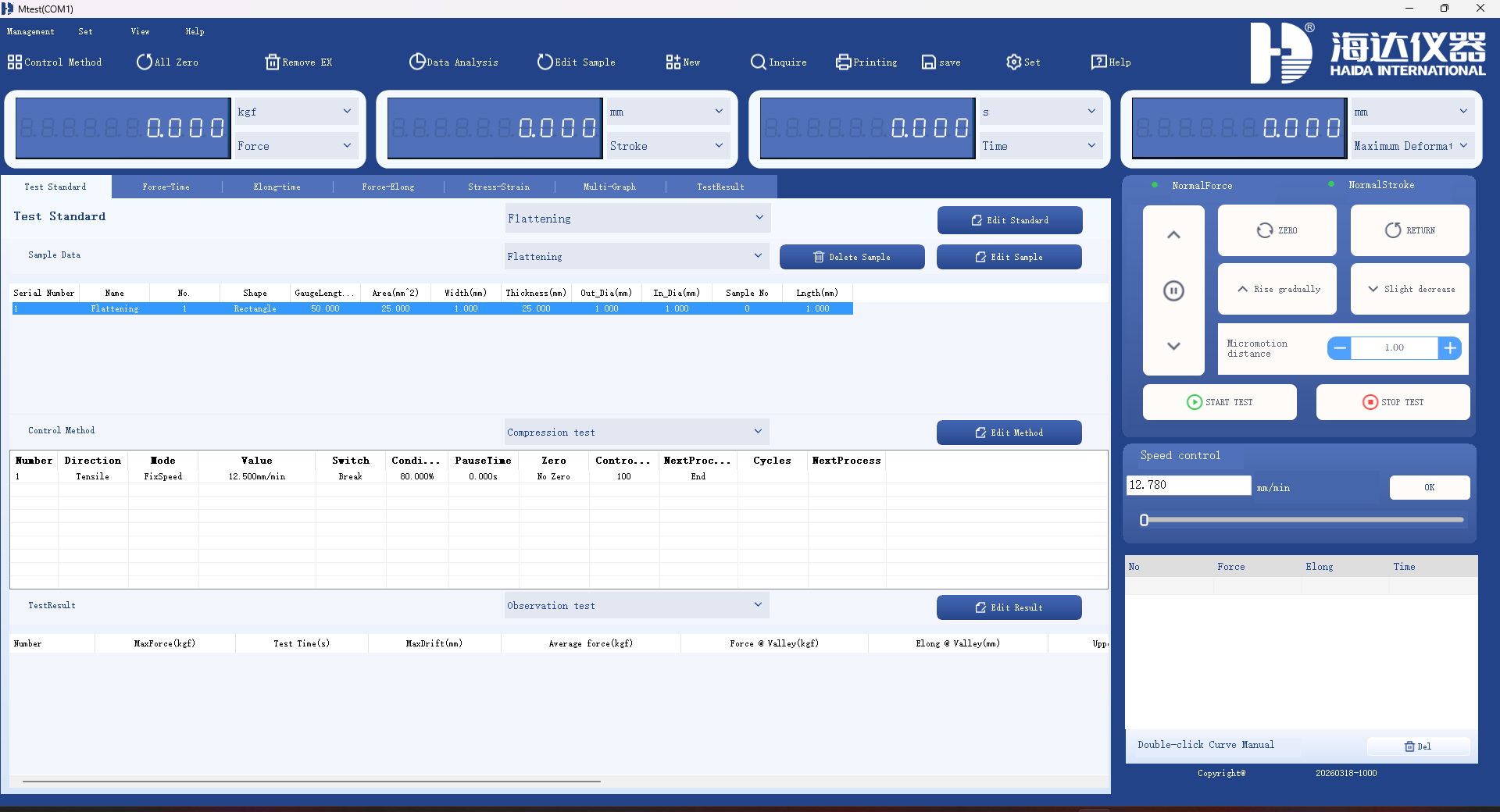Click the RETURN button

(x=1409, y=230)
